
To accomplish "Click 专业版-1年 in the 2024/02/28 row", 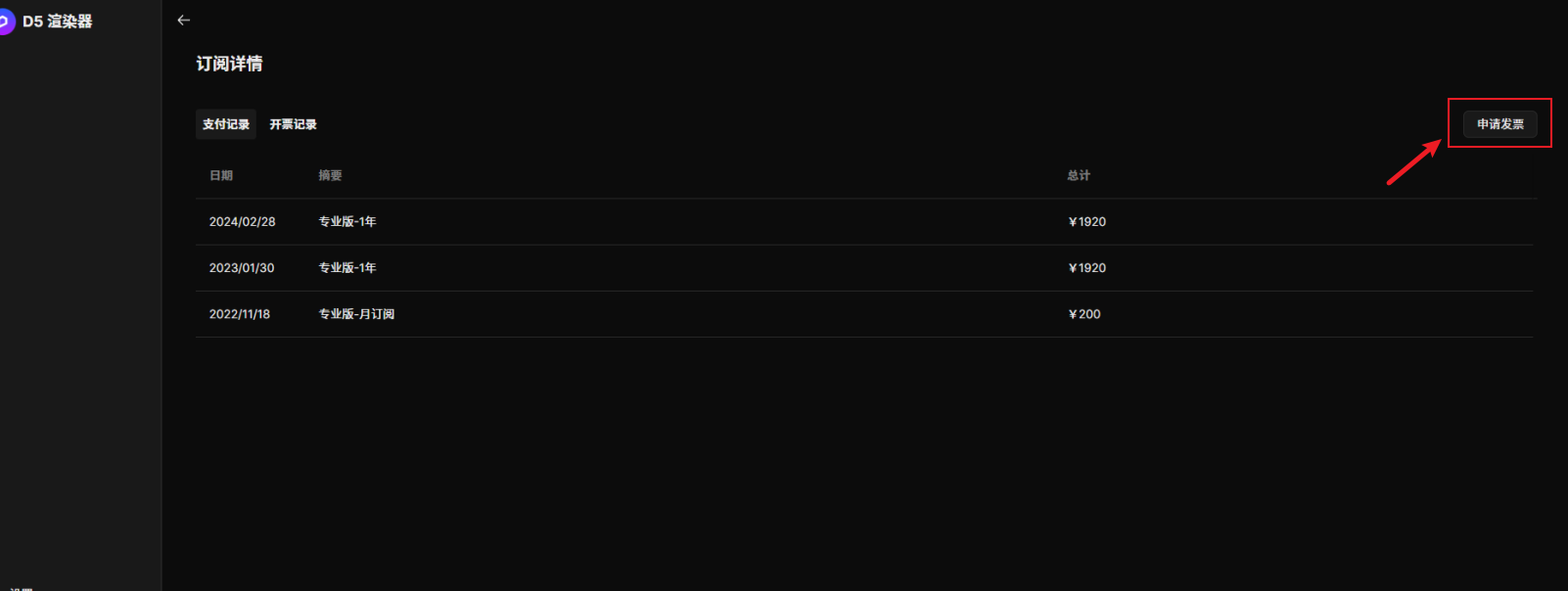I will [x=347, y=222].
